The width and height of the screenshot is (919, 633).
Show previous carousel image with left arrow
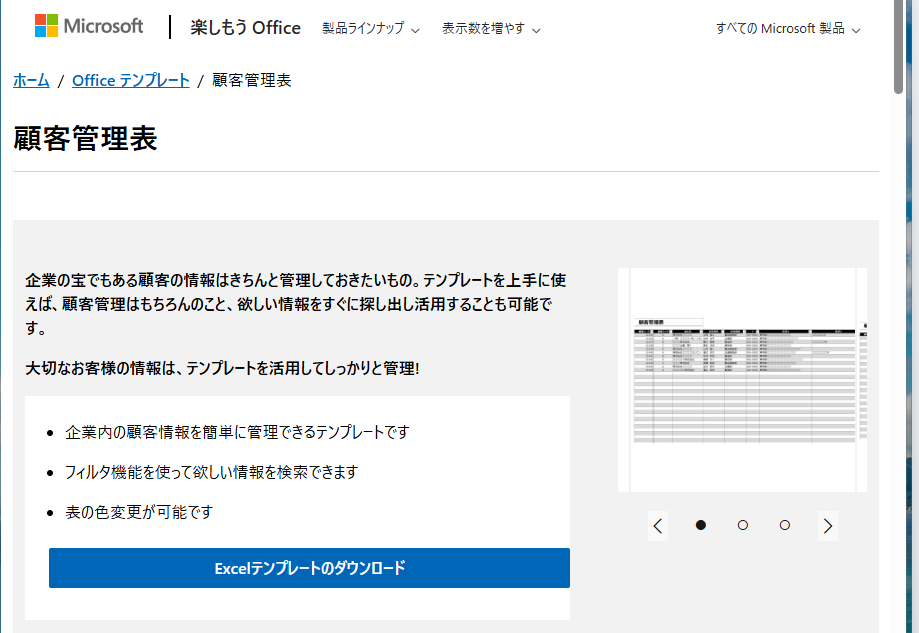tap(658, 526)
